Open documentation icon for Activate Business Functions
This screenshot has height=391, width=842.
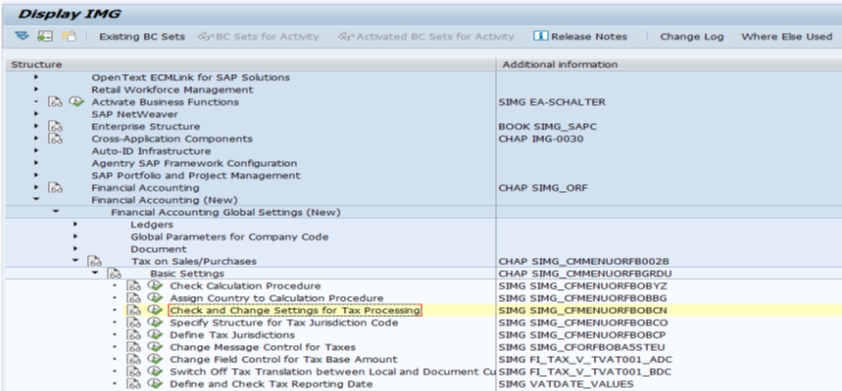click(55, 102)
